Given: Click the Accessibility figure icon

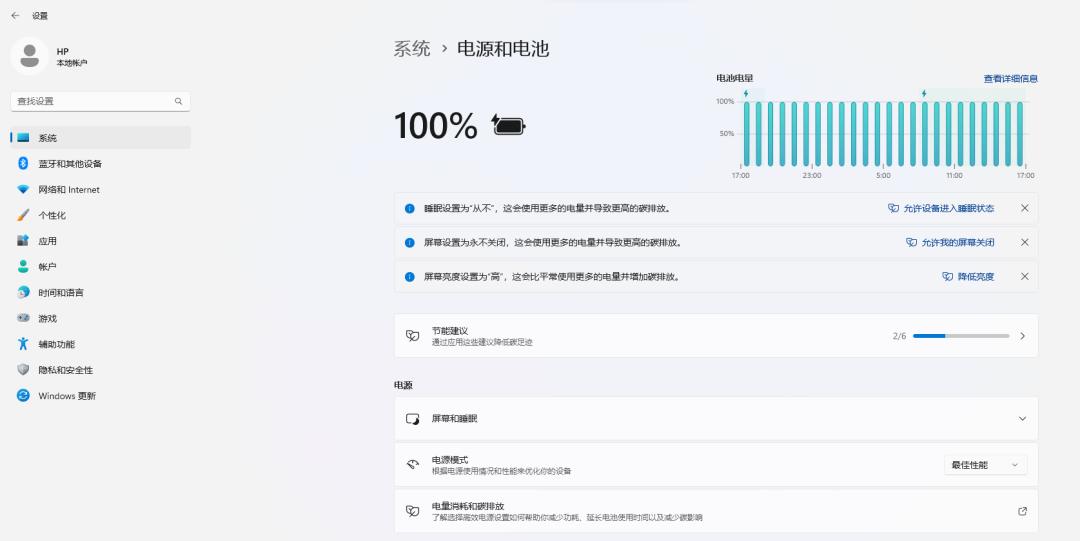Looking at the screenshot, I should 23,344.
